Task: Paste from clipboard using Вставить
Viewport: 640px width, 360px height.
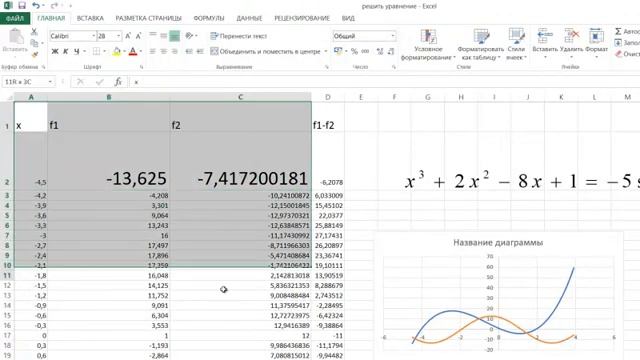Action: [16, 41]
